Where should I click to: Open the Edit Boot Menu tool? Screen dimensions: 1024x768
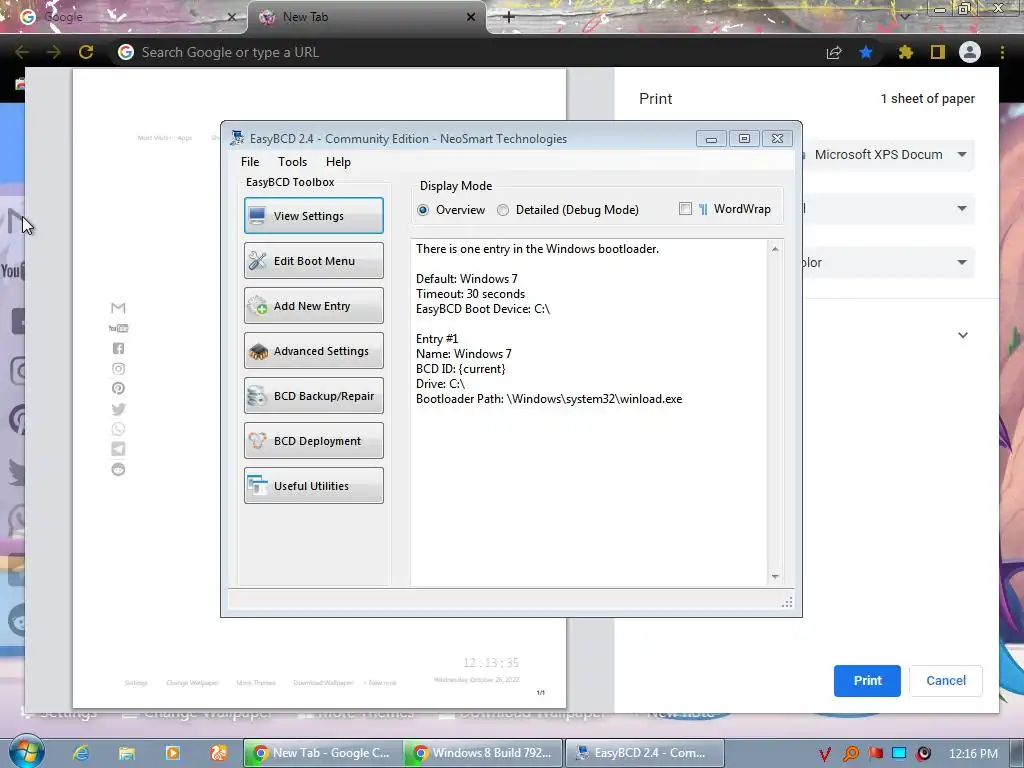(313, 261)
